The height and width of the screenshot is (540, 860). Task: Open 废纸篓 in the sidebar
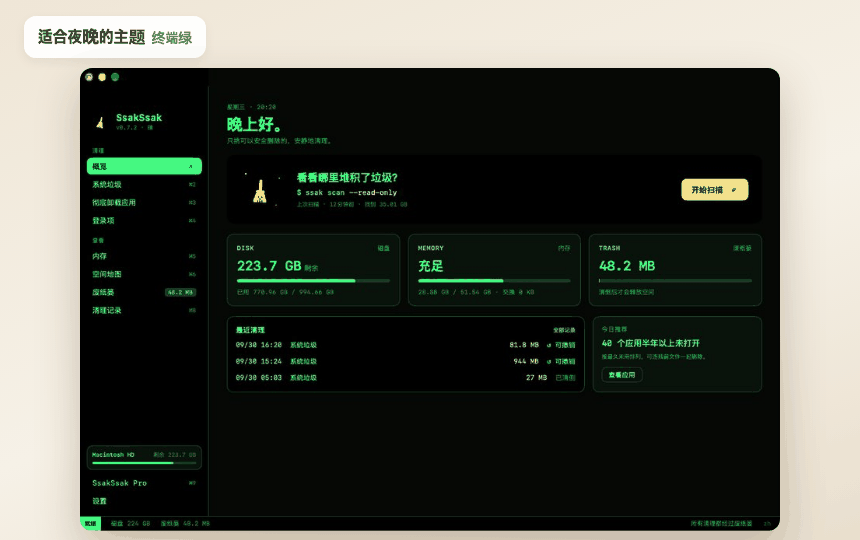(144, 292)
